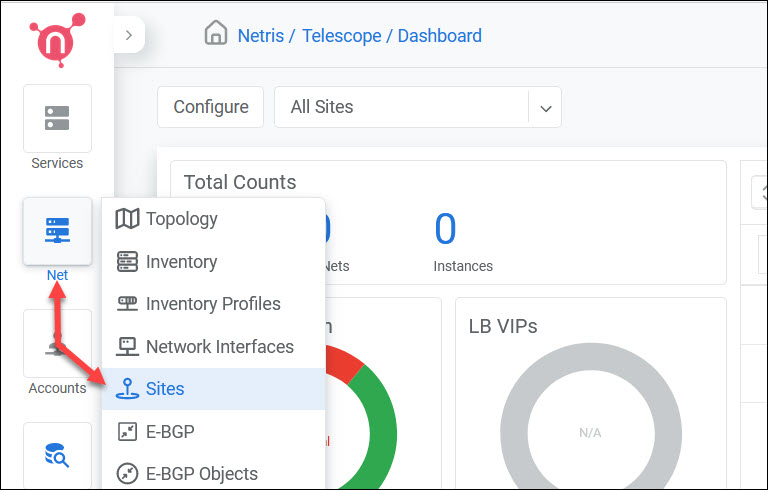Select Topology from the Net menu
This screenshot has height=490, width=768.
point(214,219)
